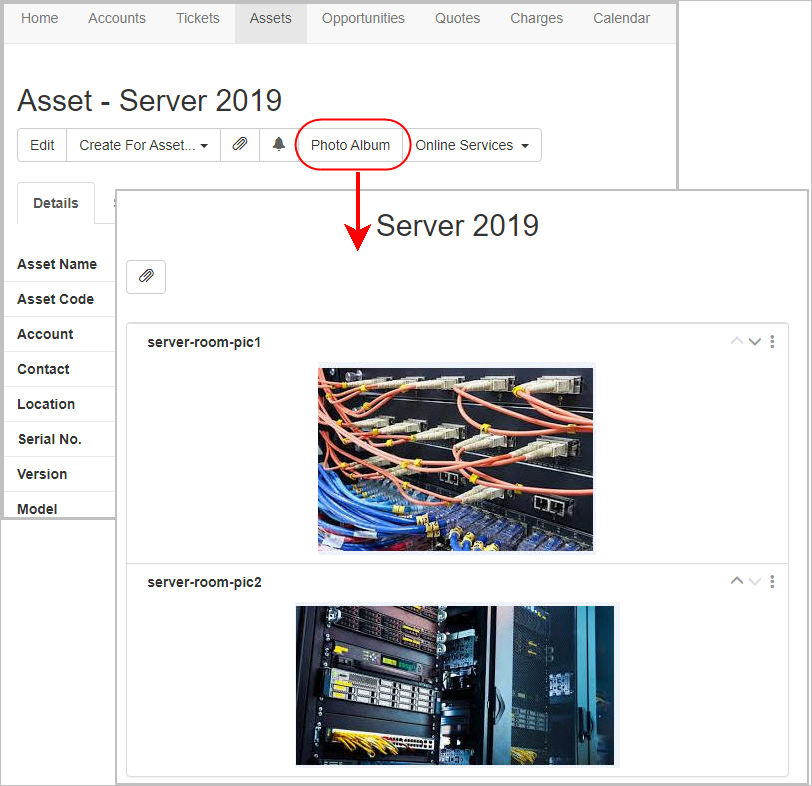Viewport: 812px width, 786px height.
Task: Open the Online Services dropdown
Action: (x=471, y=145)
